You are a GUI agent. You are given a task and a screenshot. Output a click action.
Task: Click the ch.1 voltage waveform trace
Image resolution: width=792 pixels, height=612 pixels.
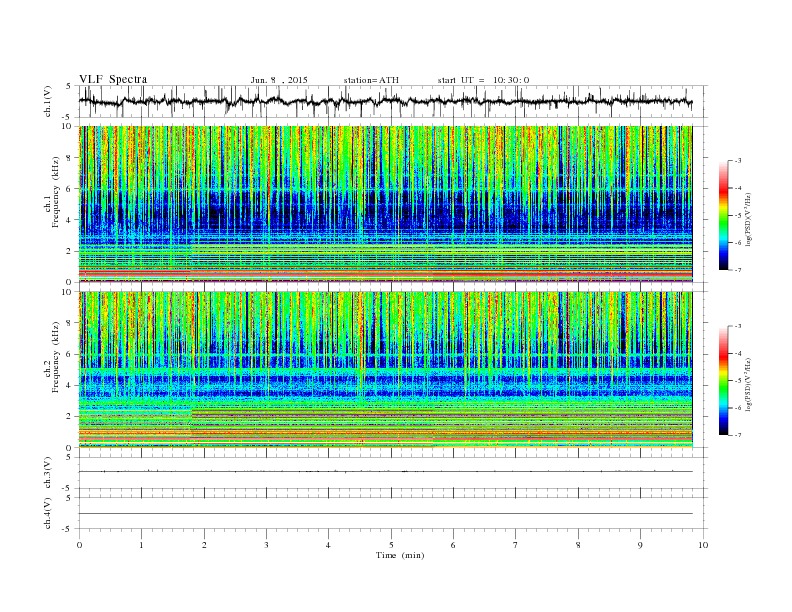(x=385, y=101)
